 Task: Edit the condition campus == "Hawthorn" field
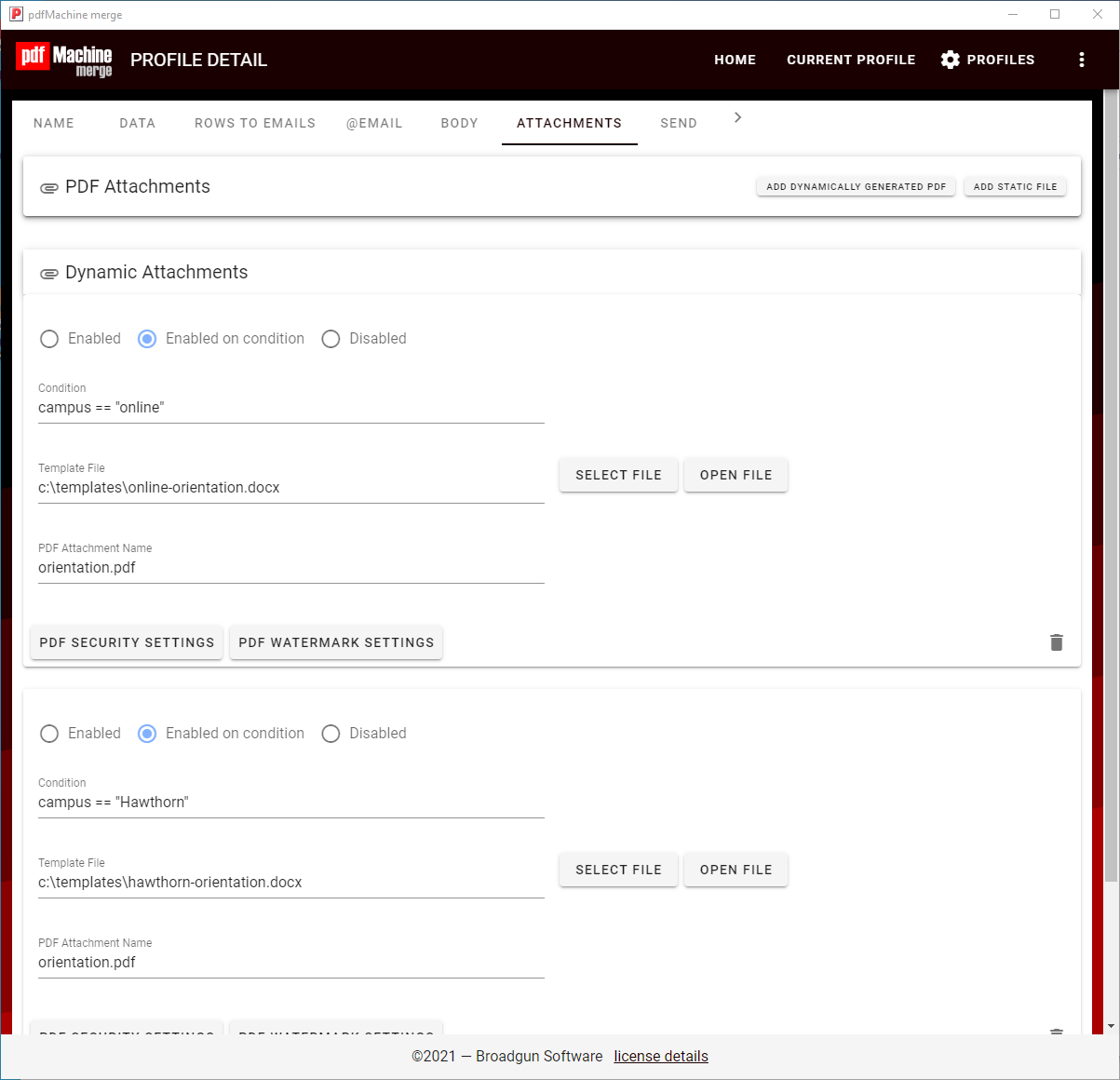coord(291,803)
